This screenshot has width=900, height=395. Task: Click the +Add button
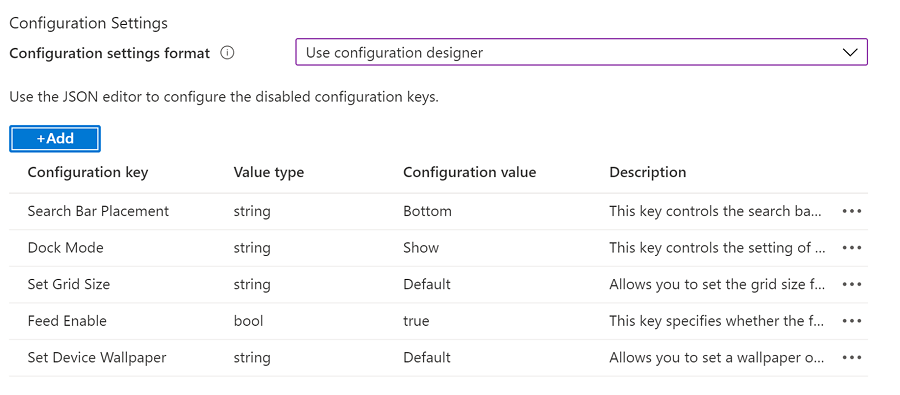[55, 138]
